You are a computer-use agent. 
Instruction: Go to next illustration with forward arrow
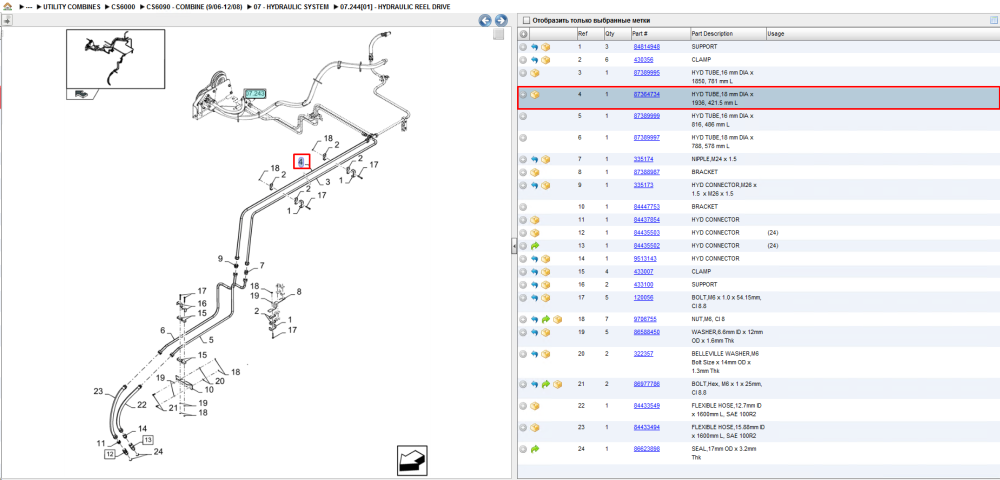tap(501, 20)
